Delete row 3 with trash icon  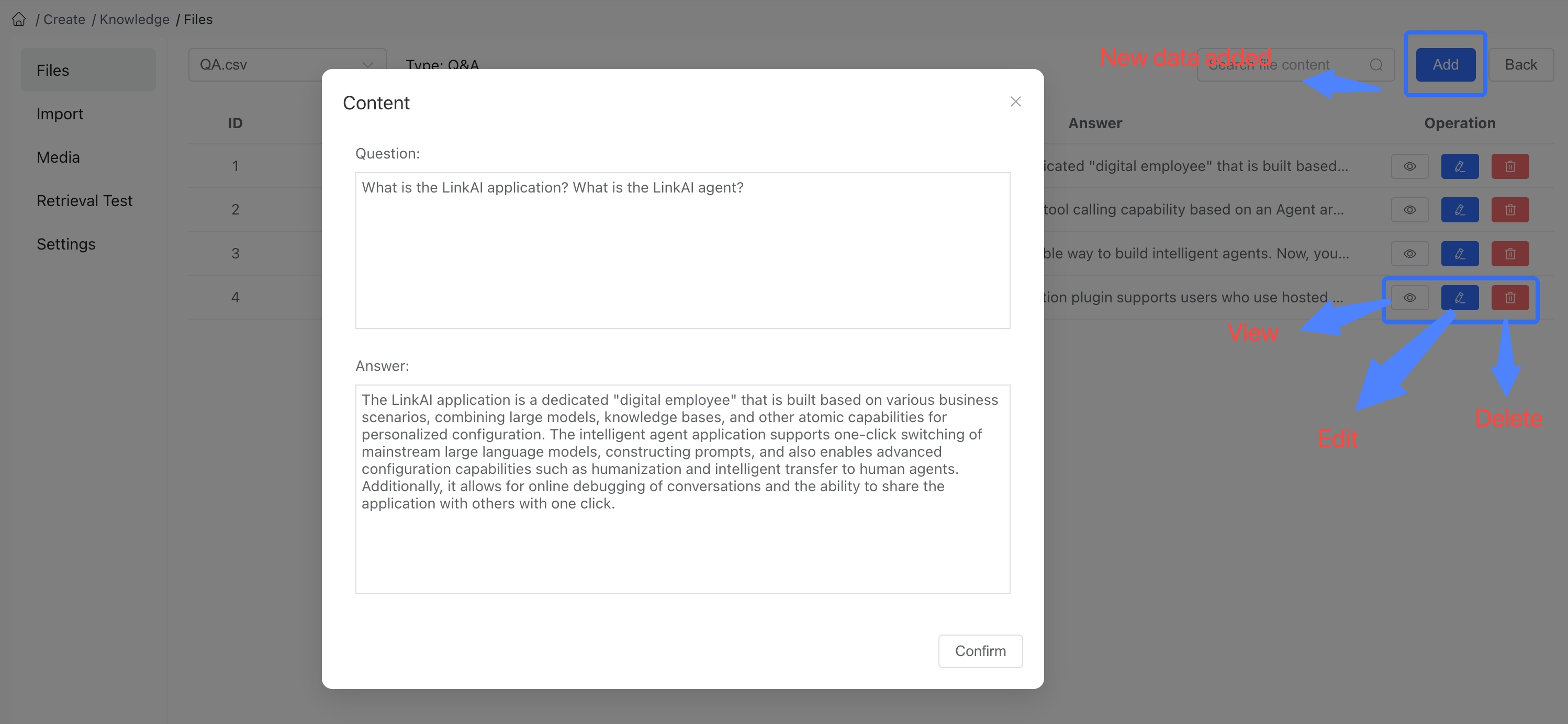1510,254
